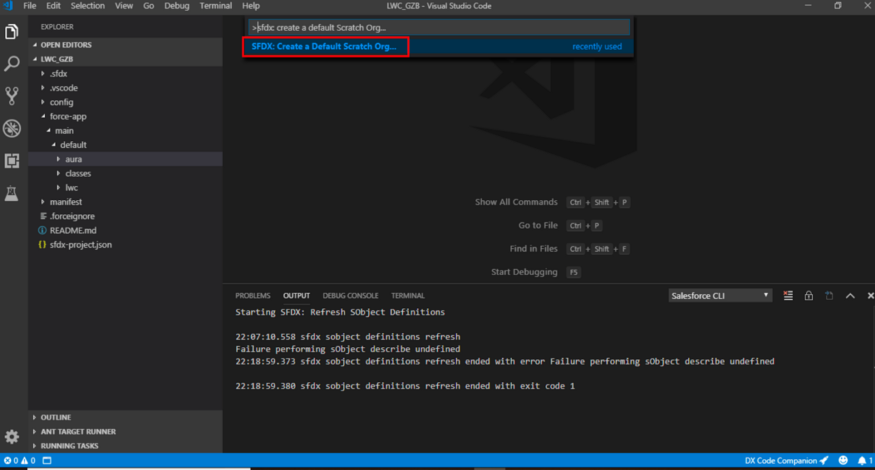This screenshot has width=875, height=470.
Task: Open the Extensions view in activity bar
Action: point(12,161)
